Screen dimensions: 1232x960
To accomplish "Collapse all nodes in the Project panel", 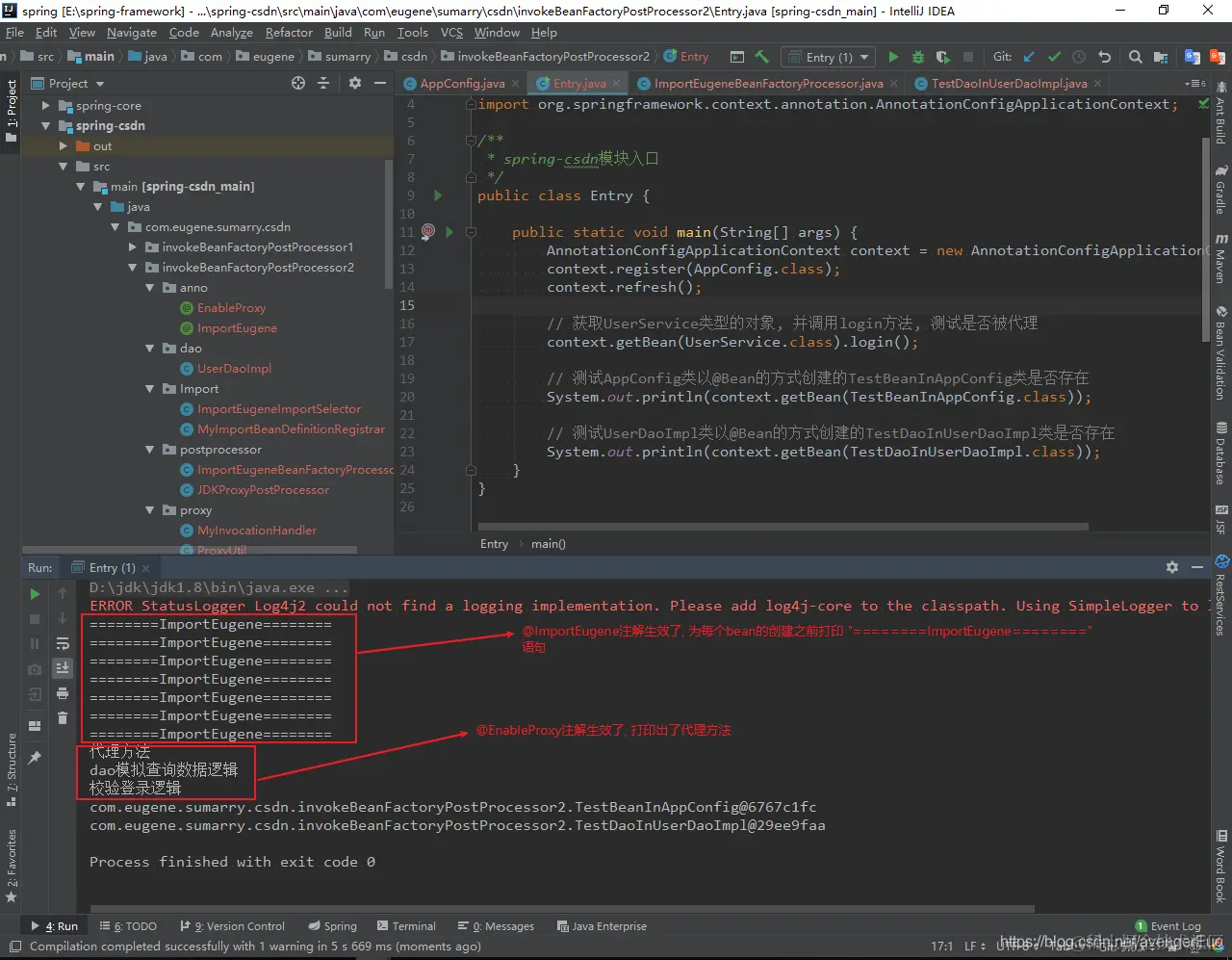I will [323, 84].
